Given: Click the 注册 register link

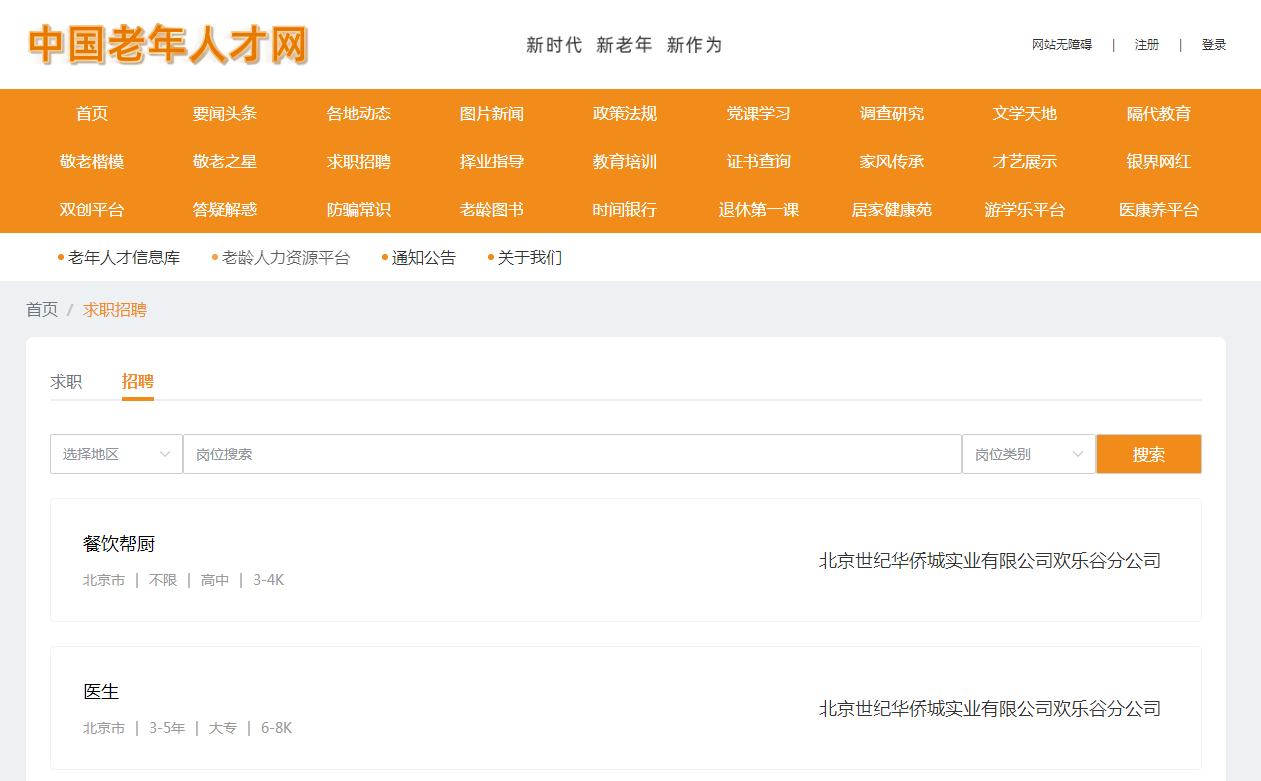Looking at the screenshot, I should coord(1146,45).
